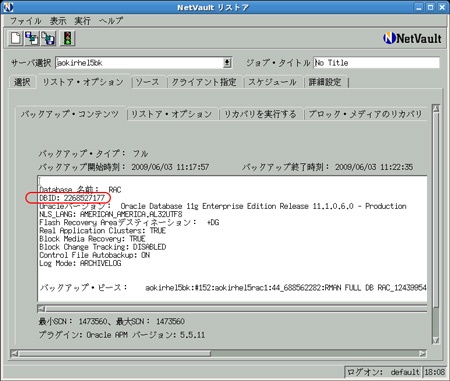Open the リカバリを実行する tab
Viewport: 450px width, 381px height.
260,114
